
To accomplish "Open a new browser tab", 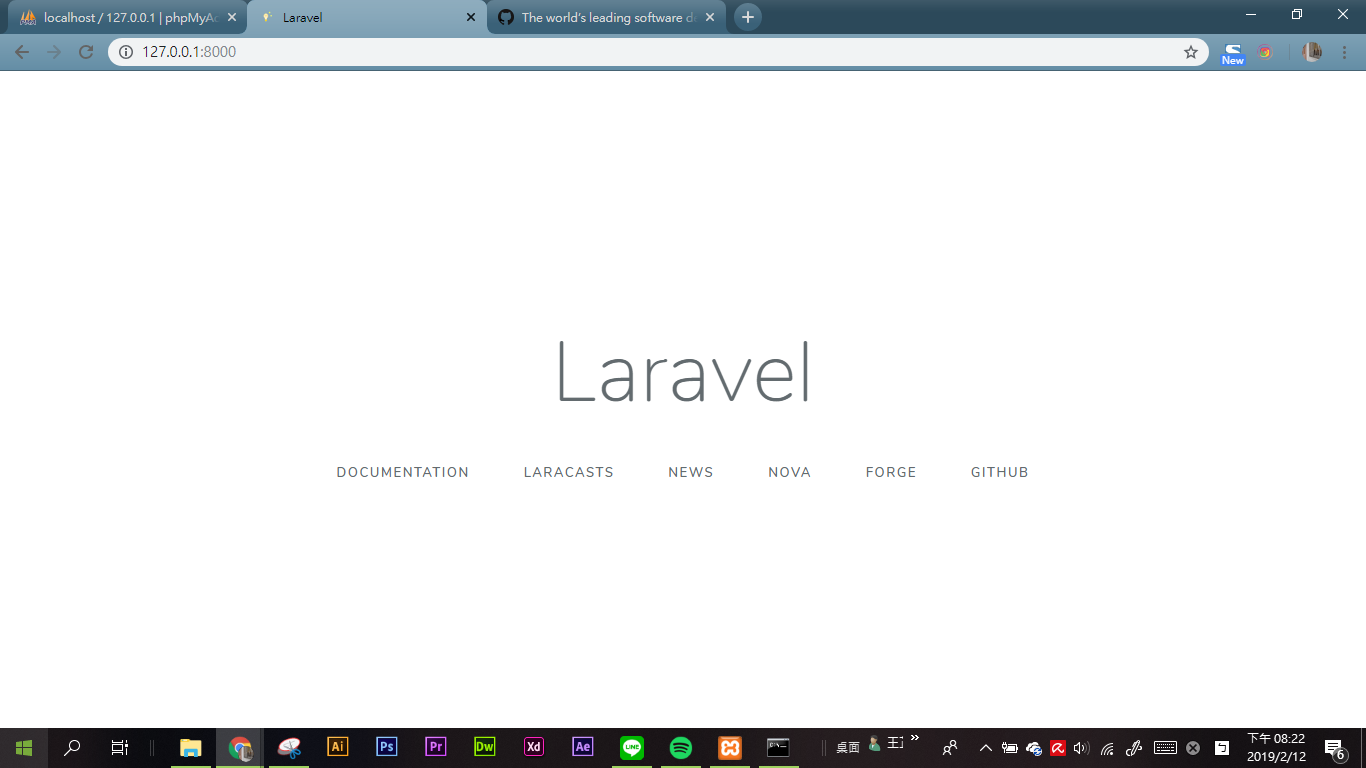I will click(748, 17).
